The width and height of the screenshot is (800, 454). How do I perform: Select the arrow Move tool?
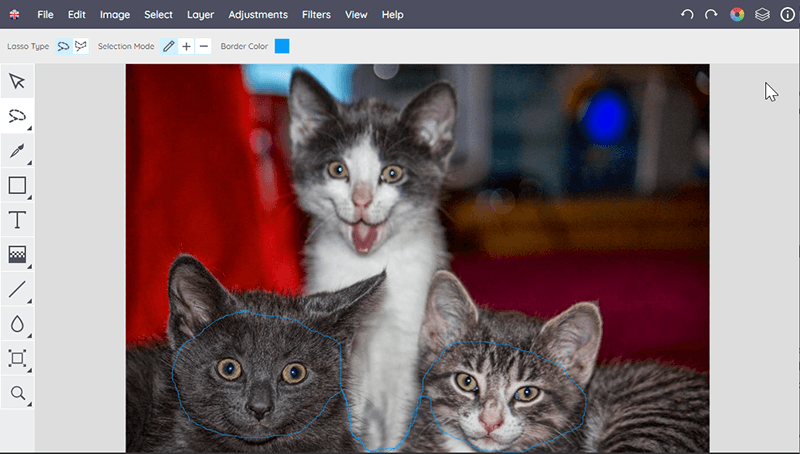click(17, 81)
